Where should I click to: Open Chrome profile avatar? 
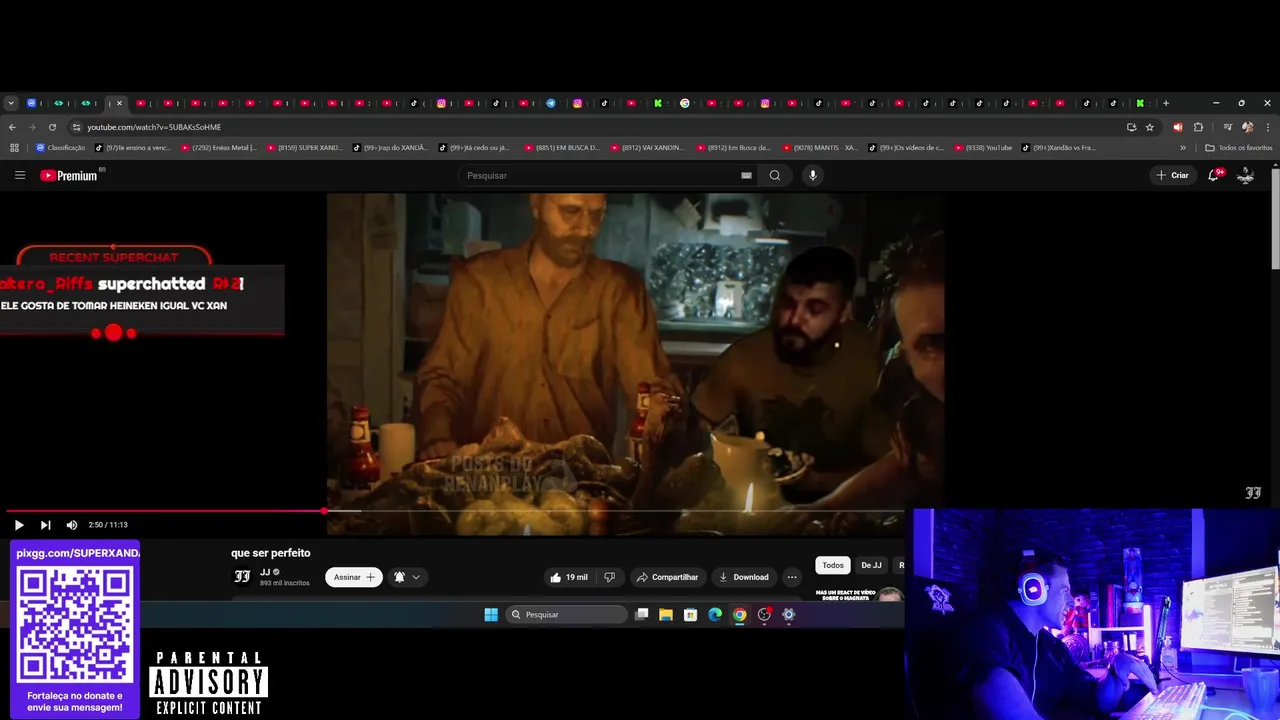(1247, 127)
